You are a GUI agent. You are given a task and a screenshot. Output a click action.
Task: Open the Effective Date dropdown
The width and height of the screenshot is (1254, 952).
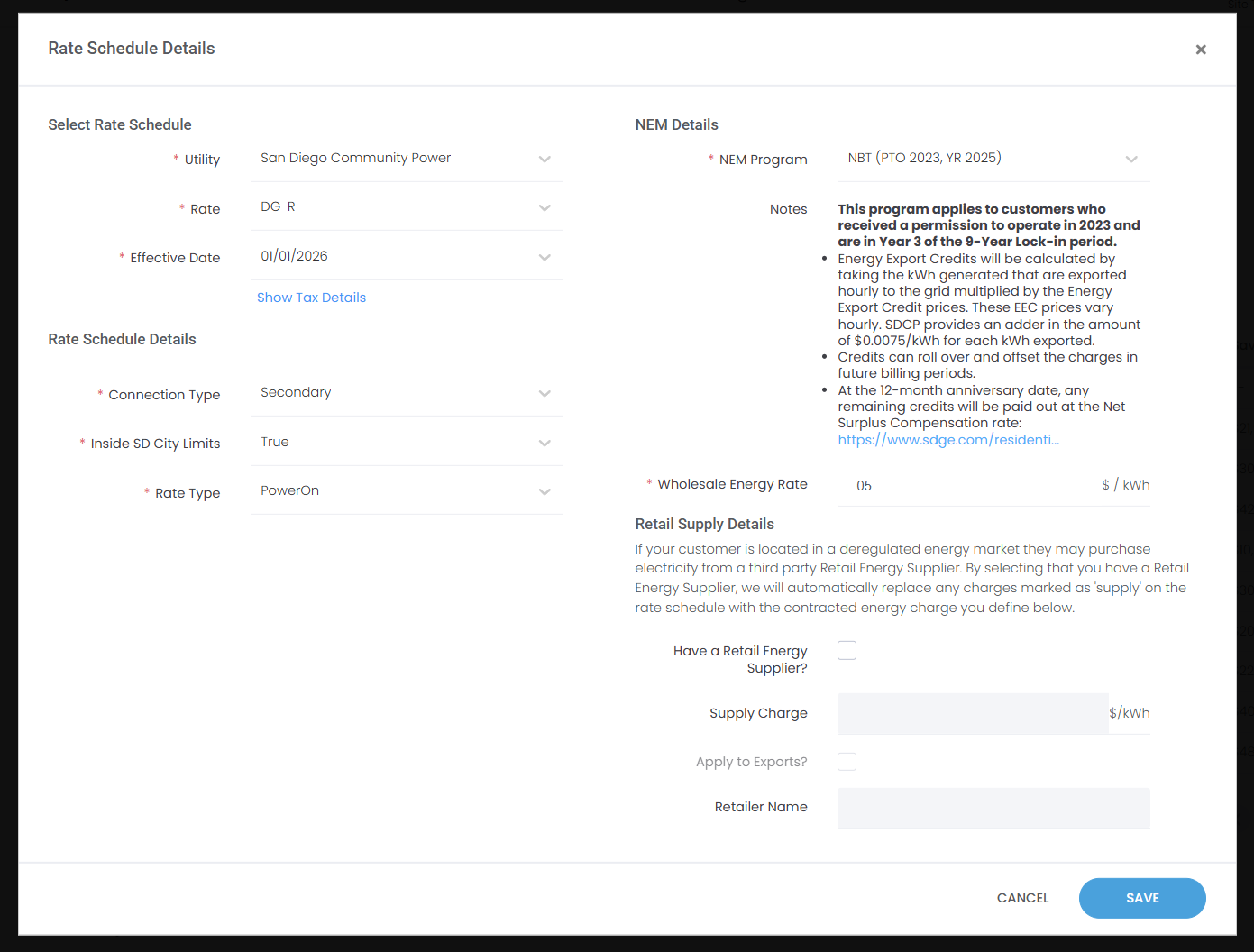(545, 257)
